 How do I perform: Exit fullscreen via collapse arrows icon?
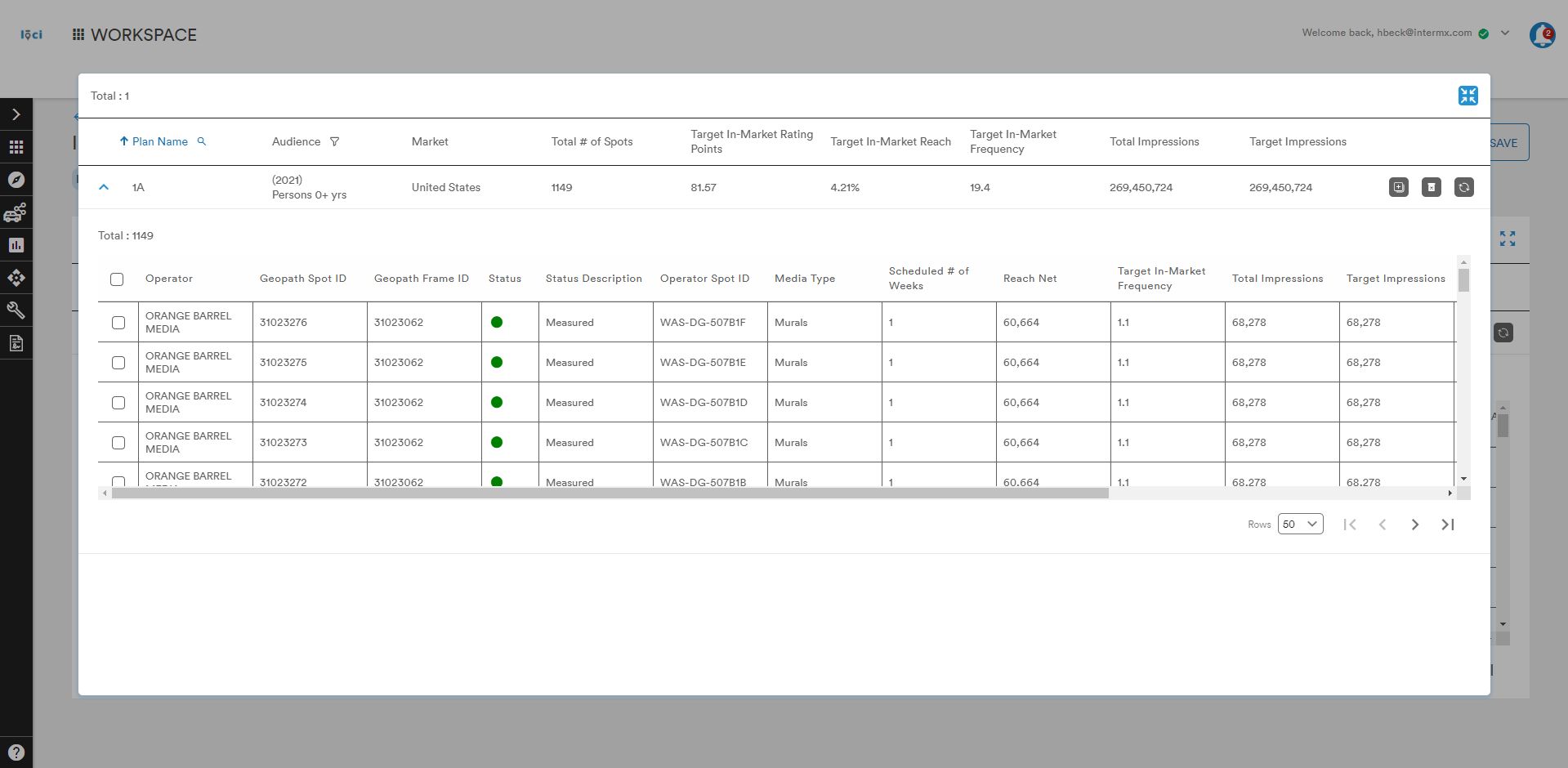coord(1467,96)
